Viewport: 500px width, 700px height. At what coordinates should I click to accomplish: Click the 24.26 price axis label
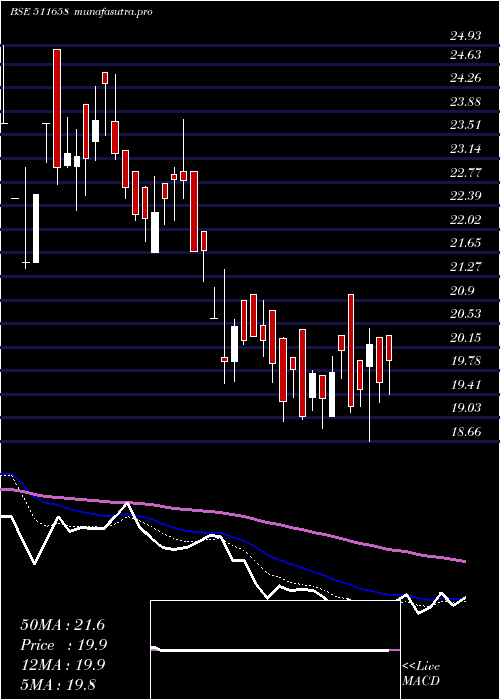466,78
